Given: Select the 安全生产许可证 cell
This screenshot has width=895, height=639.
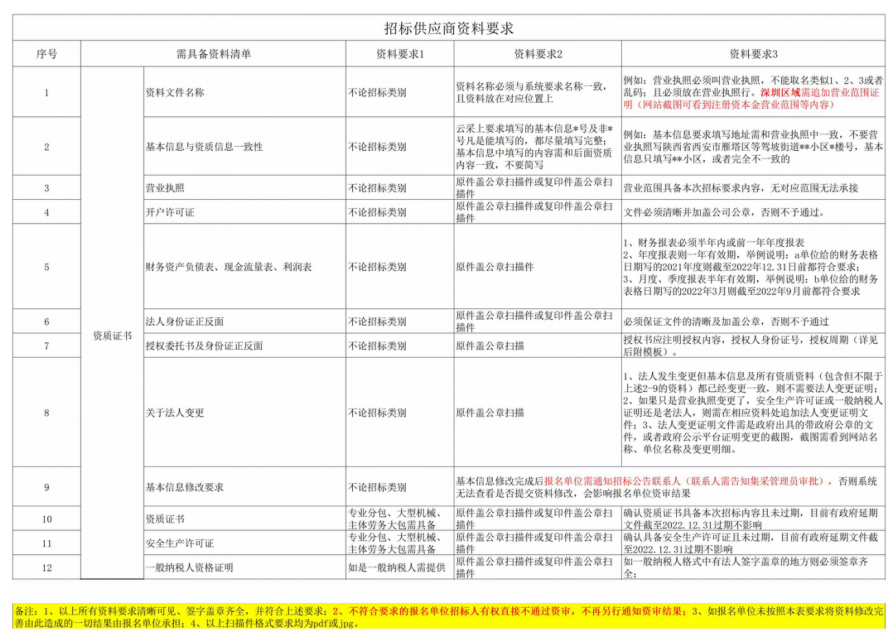Looking at the screenshot, I should click(x=245, y=543).
